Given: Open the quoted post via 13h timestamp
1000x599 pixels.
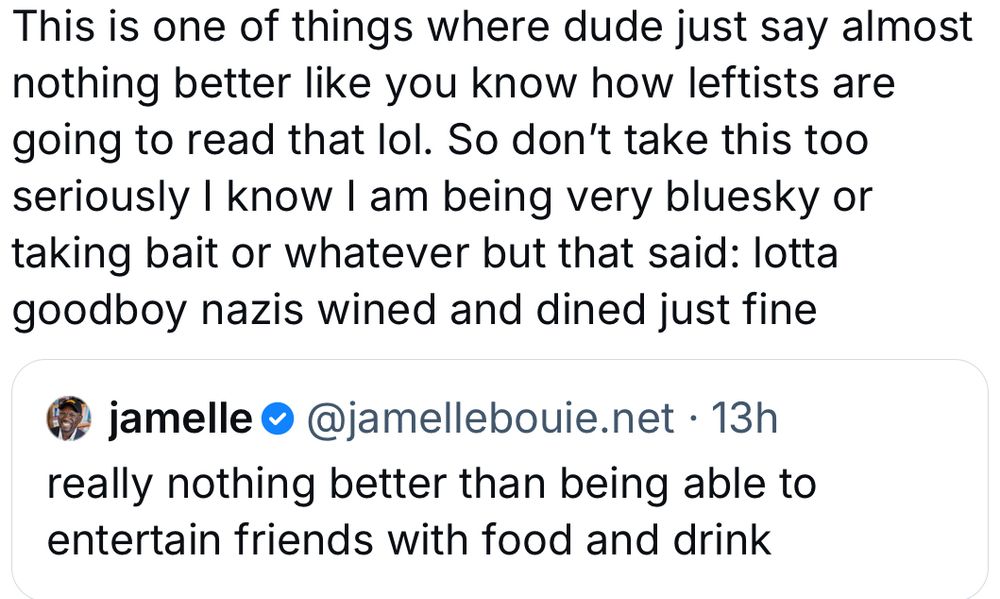Looking at the screenshot, I should coord(744,419).
